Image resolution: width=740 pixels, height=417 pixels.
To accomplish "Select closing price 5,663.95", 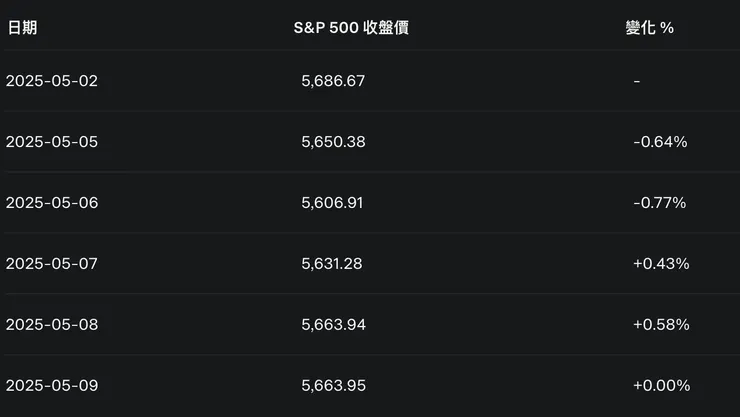I will click(333, 386).
